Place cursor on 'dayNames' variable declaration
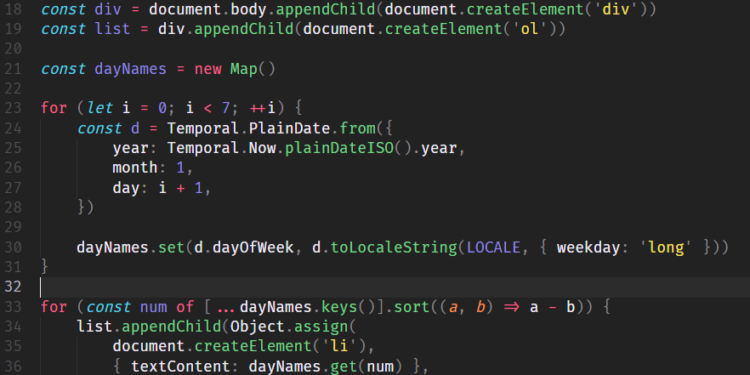Viewport: 750px width, 375px height. 130,69
